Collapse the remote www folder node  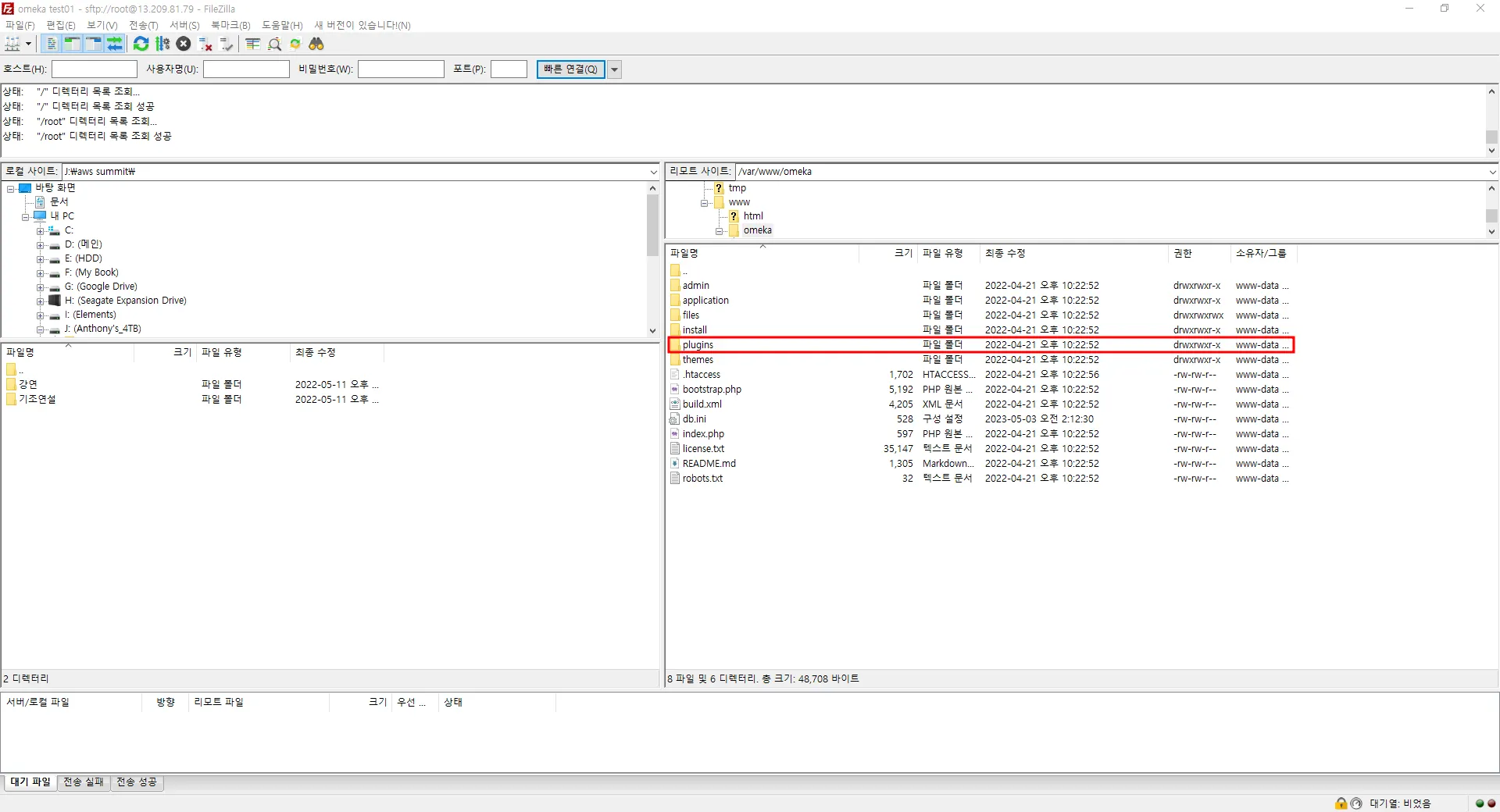coord(705,203)
